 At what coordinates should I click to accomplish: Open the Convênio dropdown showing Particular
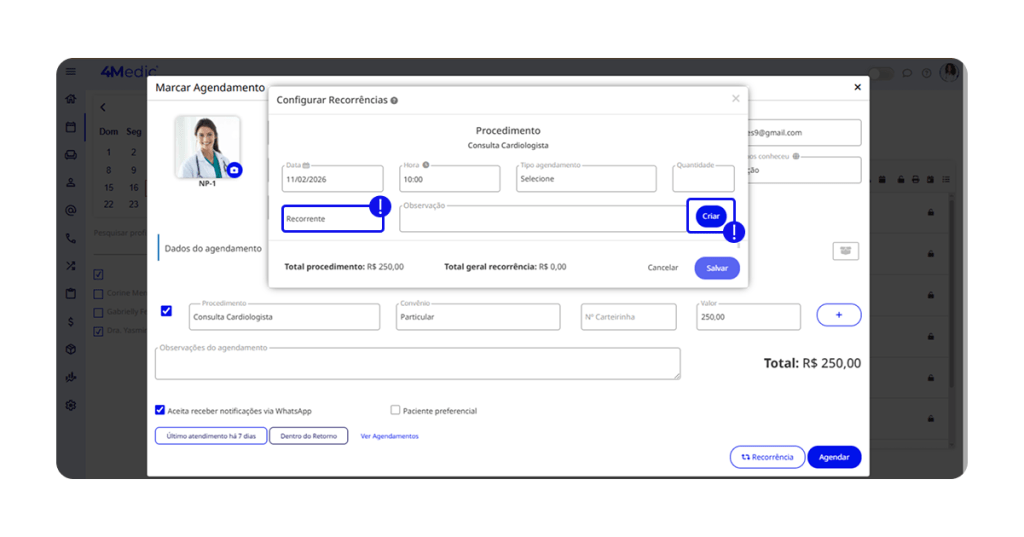[476, 317]
